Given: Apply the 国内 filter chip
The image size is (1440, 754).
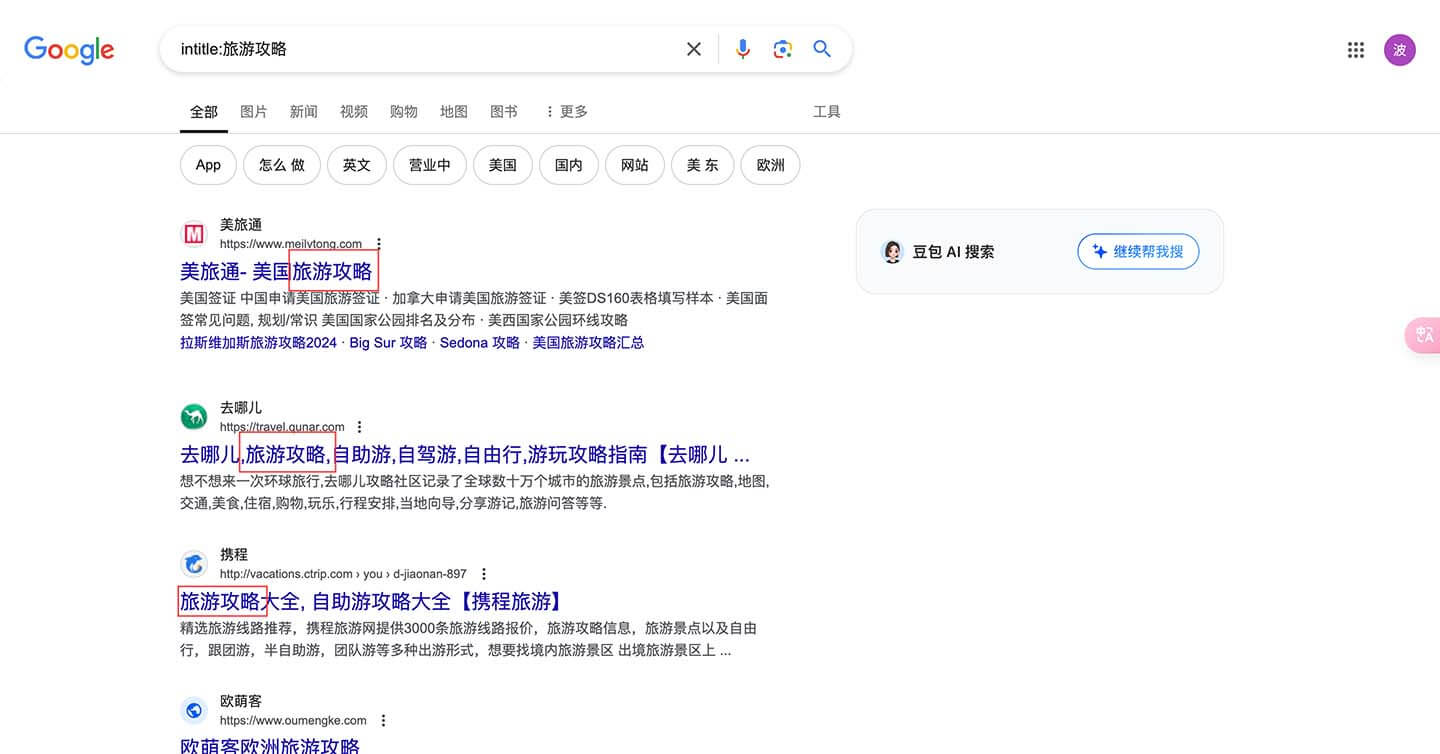Looking at the screenshot, I should (x=569, y=165).
